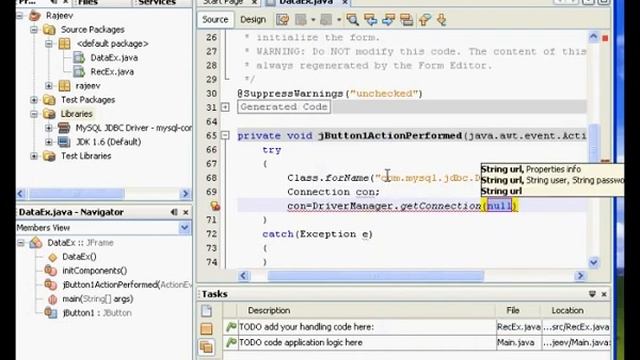Select jButton1ActionPerformed in Navigator

pos(127,285)
